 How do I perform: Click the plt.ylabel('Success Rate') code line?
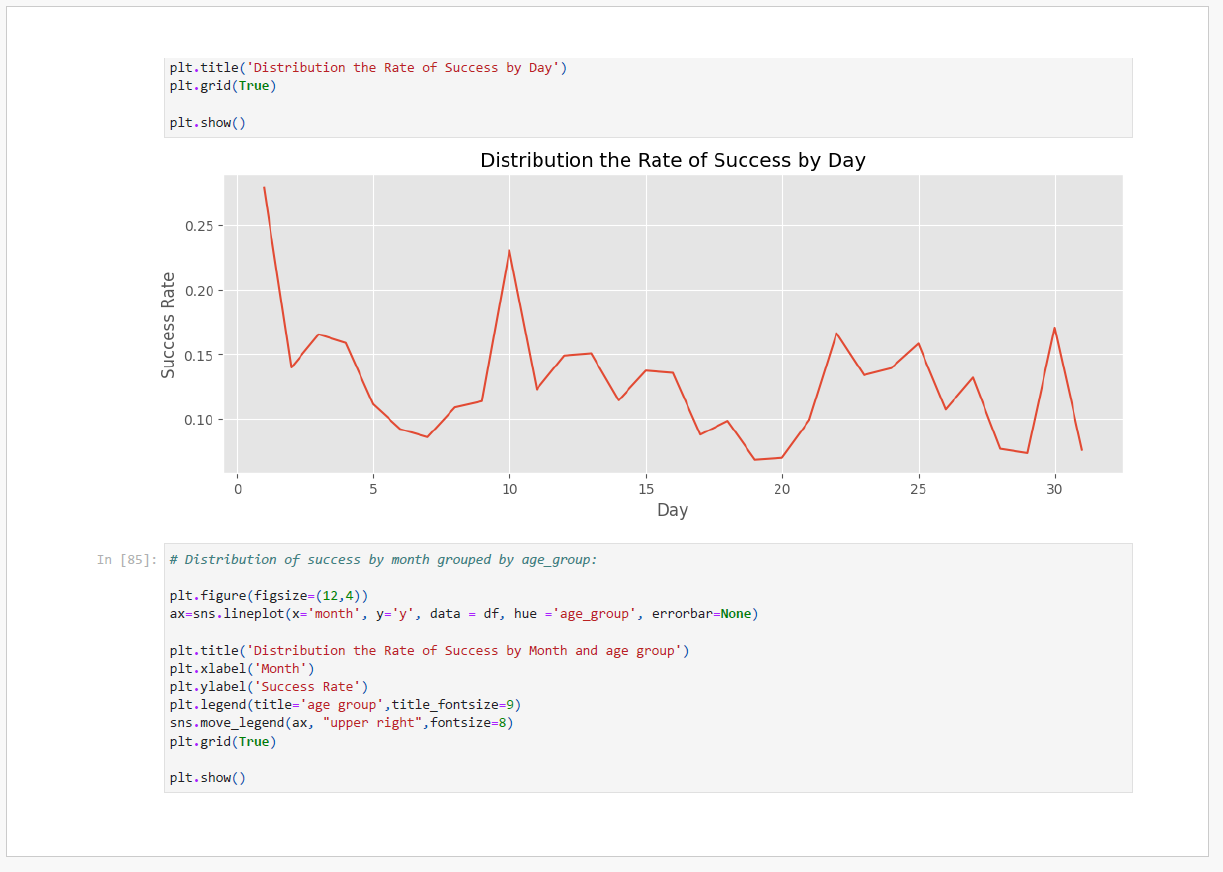click(x=268, y=687)
